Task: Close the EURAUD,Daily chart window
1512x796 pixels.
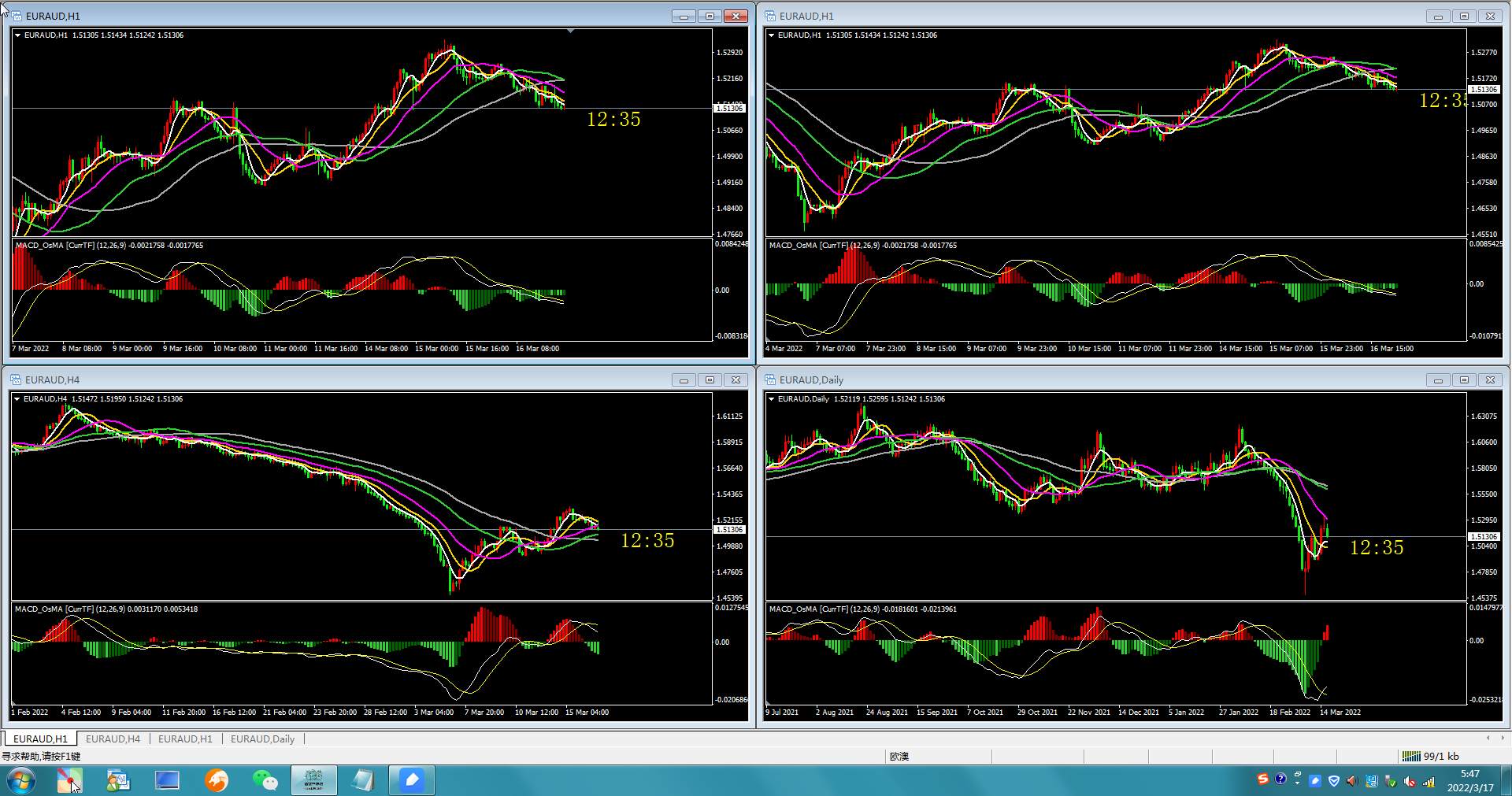Action: [1490, 379]
